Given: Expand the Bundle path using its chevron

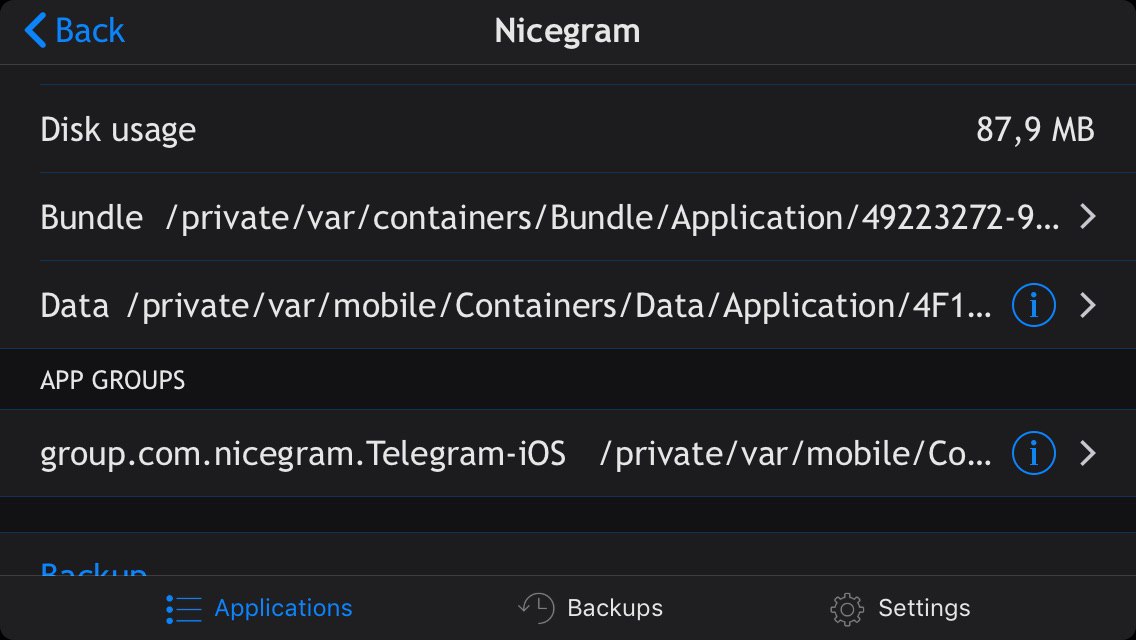Looking at the screenshot, I should [x=1087, y=217].
